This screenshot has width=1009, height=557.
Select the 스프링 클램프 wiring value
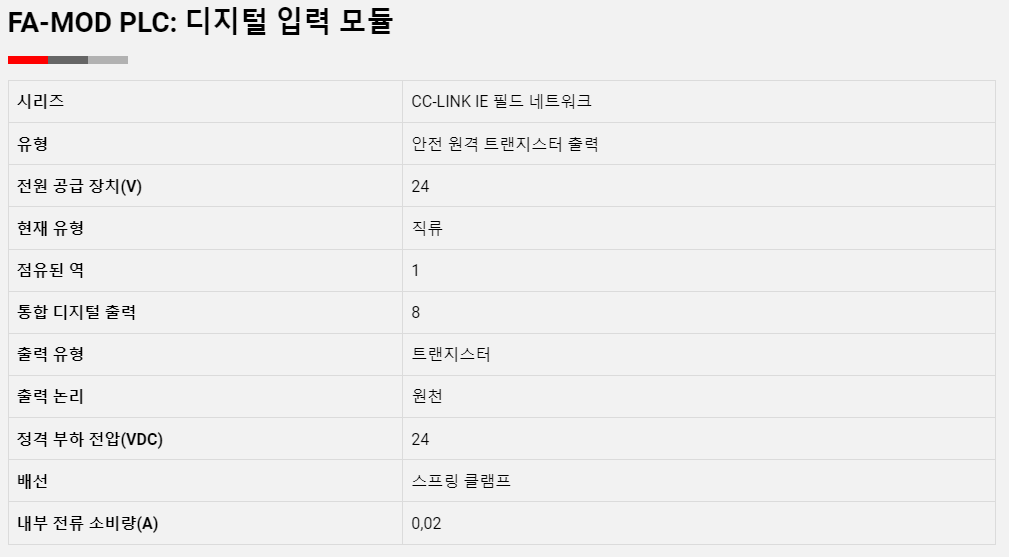461,480
